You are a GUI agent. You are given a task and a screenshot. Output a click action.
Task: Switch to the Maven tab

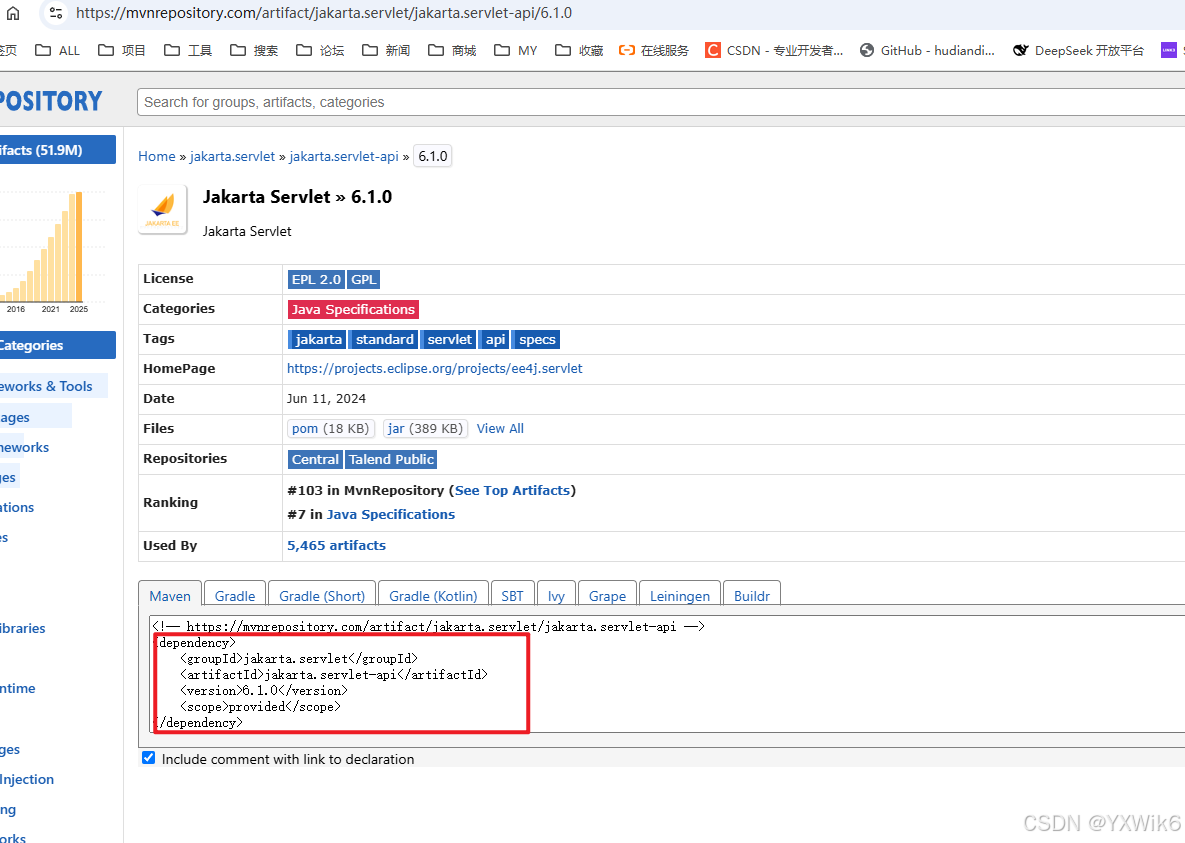point(170,596)
